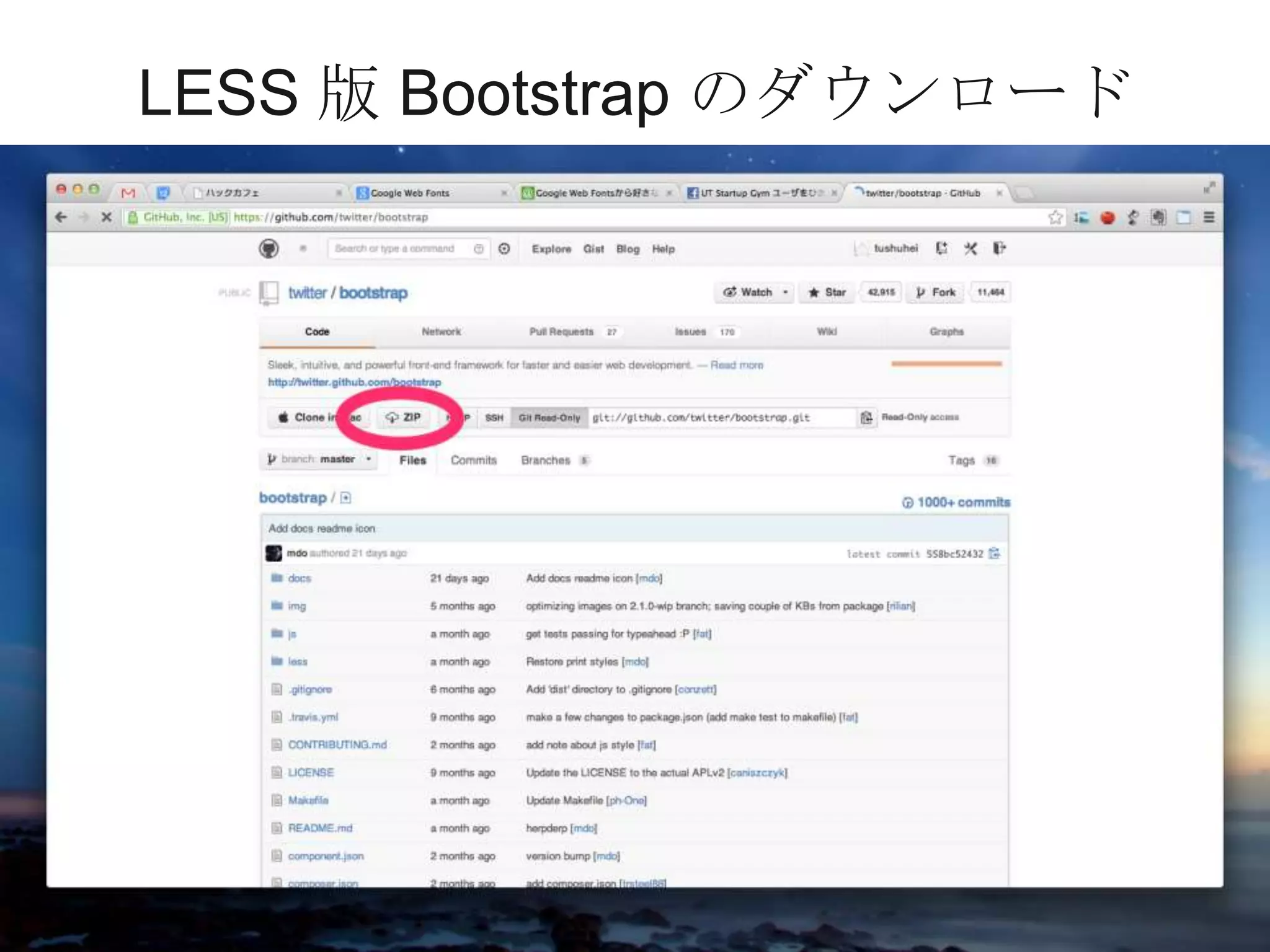1270x952 pixels.
Task: Open CONTRIBUTING.md file
Action: (337, 745)
